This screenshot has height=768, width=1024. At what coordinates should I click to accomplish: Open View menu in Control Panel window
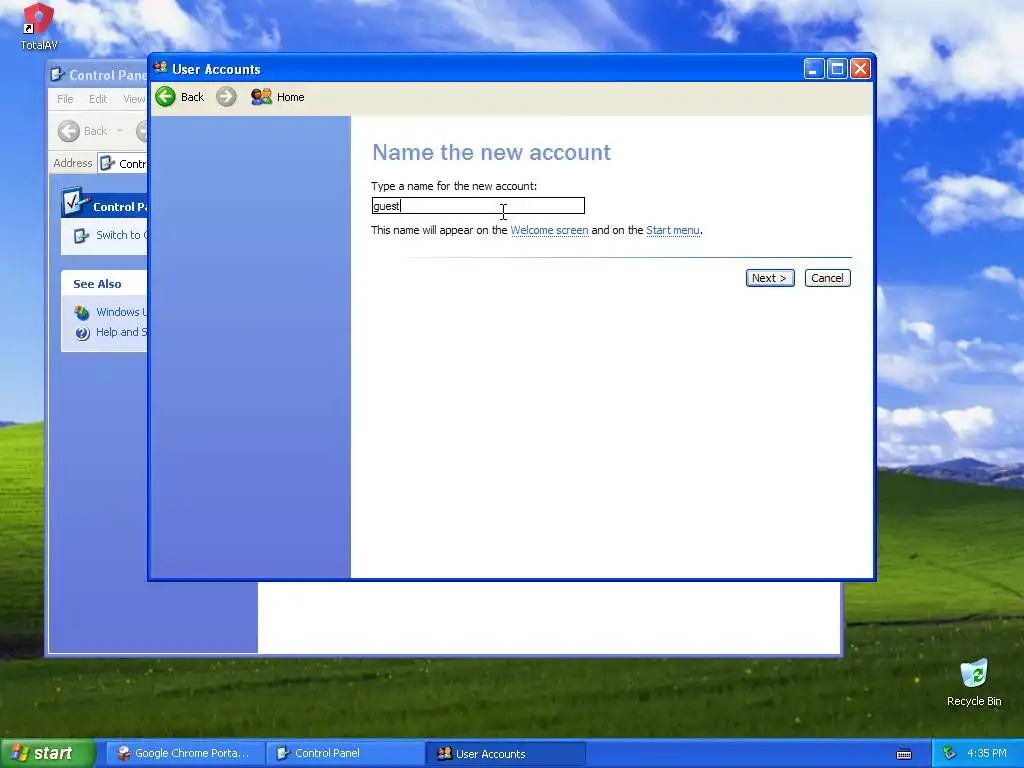134,99
